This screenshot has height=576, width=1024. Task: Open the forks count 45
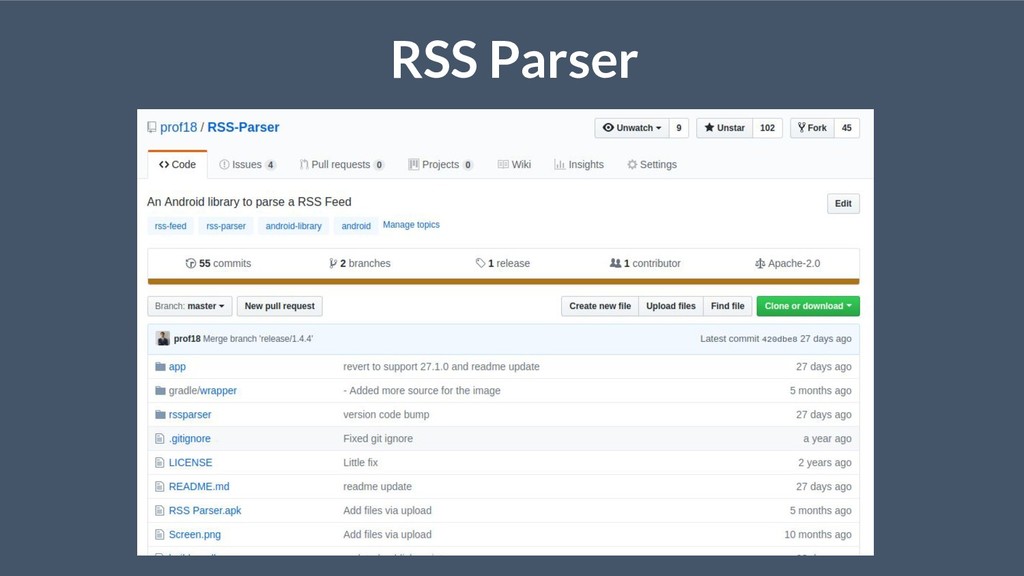[x=847, y=128]
